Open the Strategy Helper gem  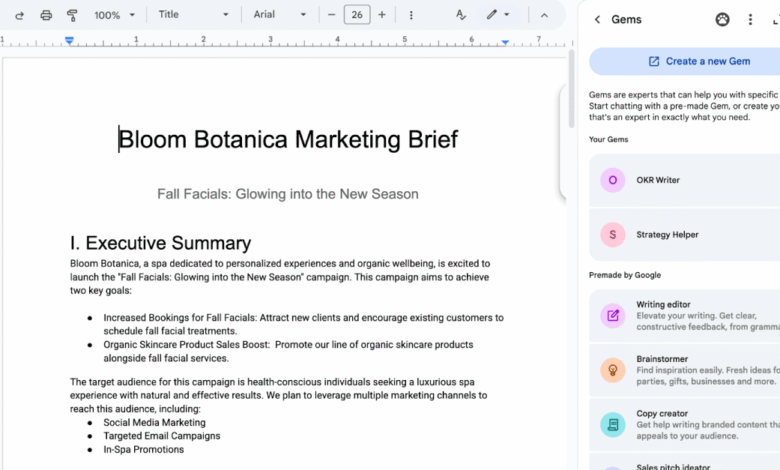click(x=684, y=235)
